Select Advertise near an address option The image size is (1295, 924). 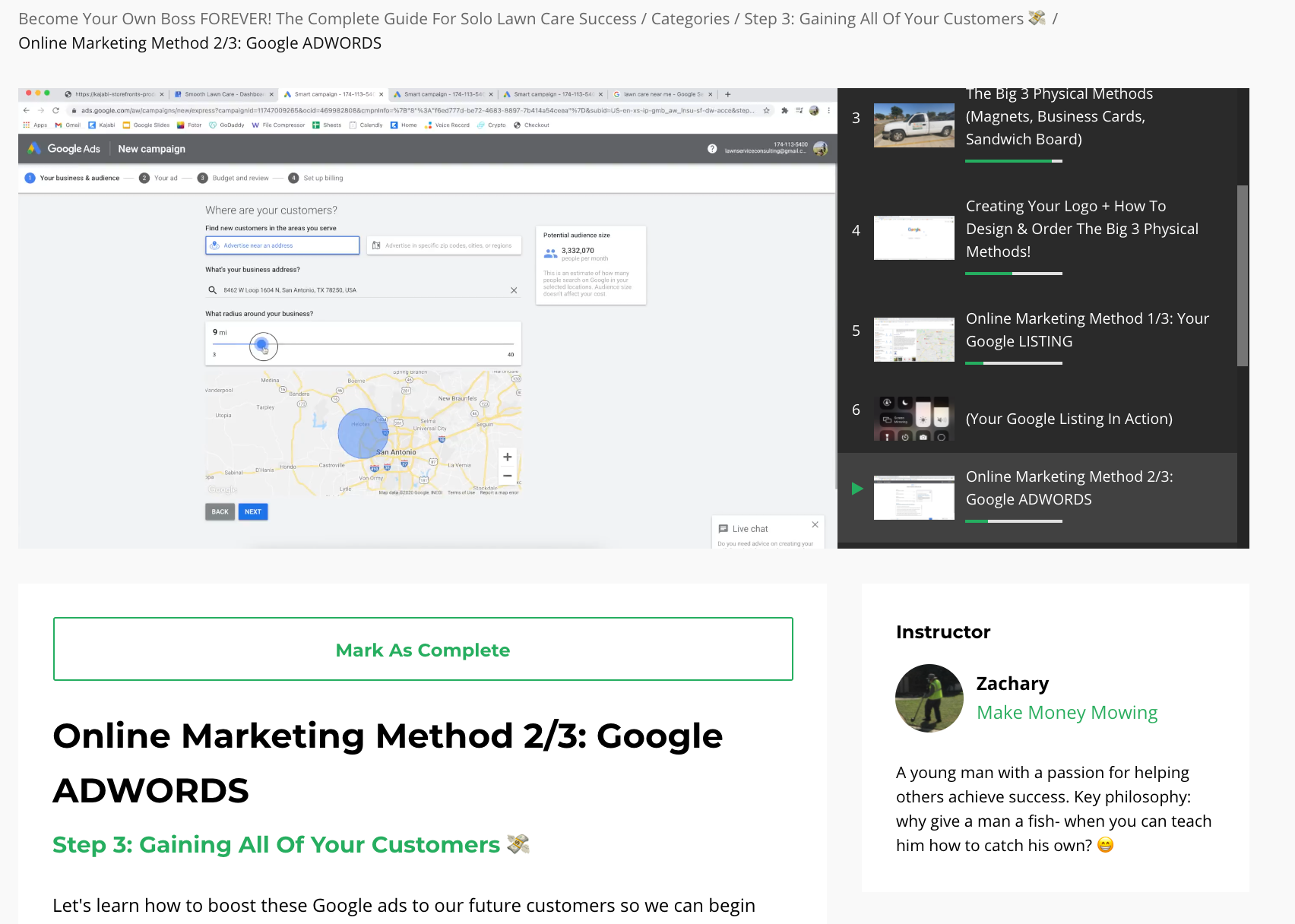pyautogui.click(x=282, y=245)
